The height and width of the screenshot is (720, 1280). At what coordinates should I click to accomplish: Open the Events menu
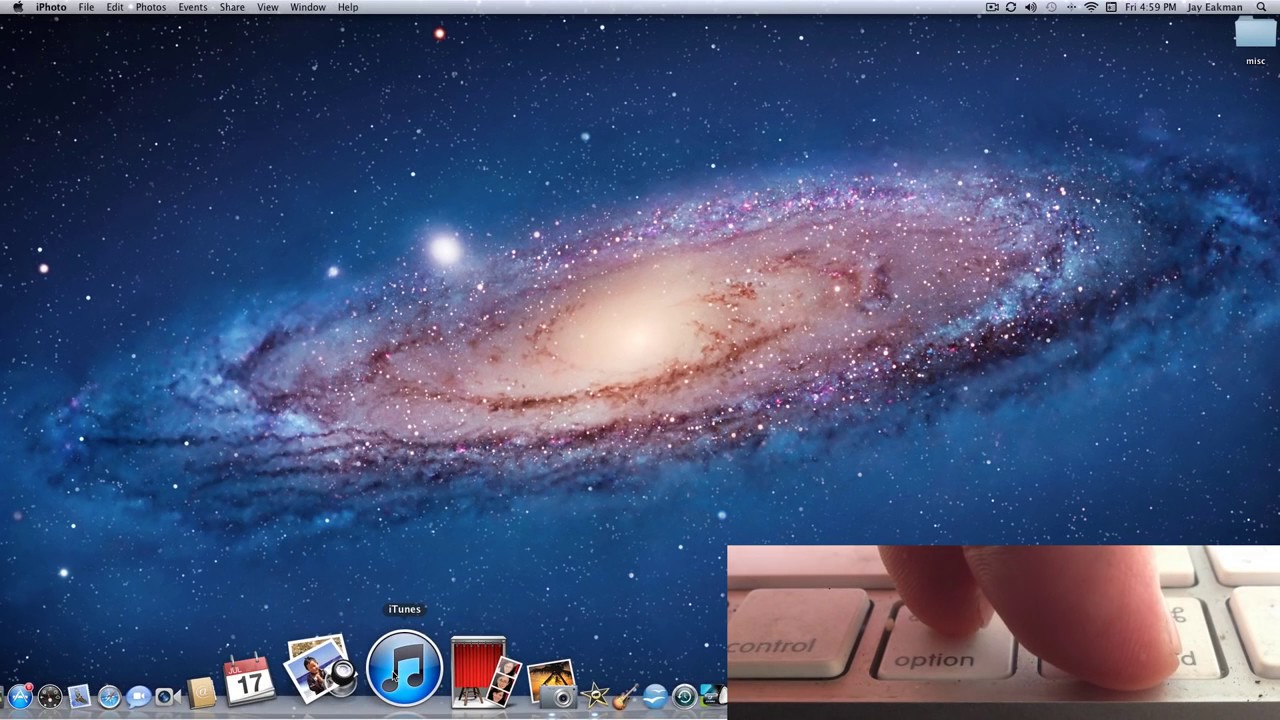point(193,7)
